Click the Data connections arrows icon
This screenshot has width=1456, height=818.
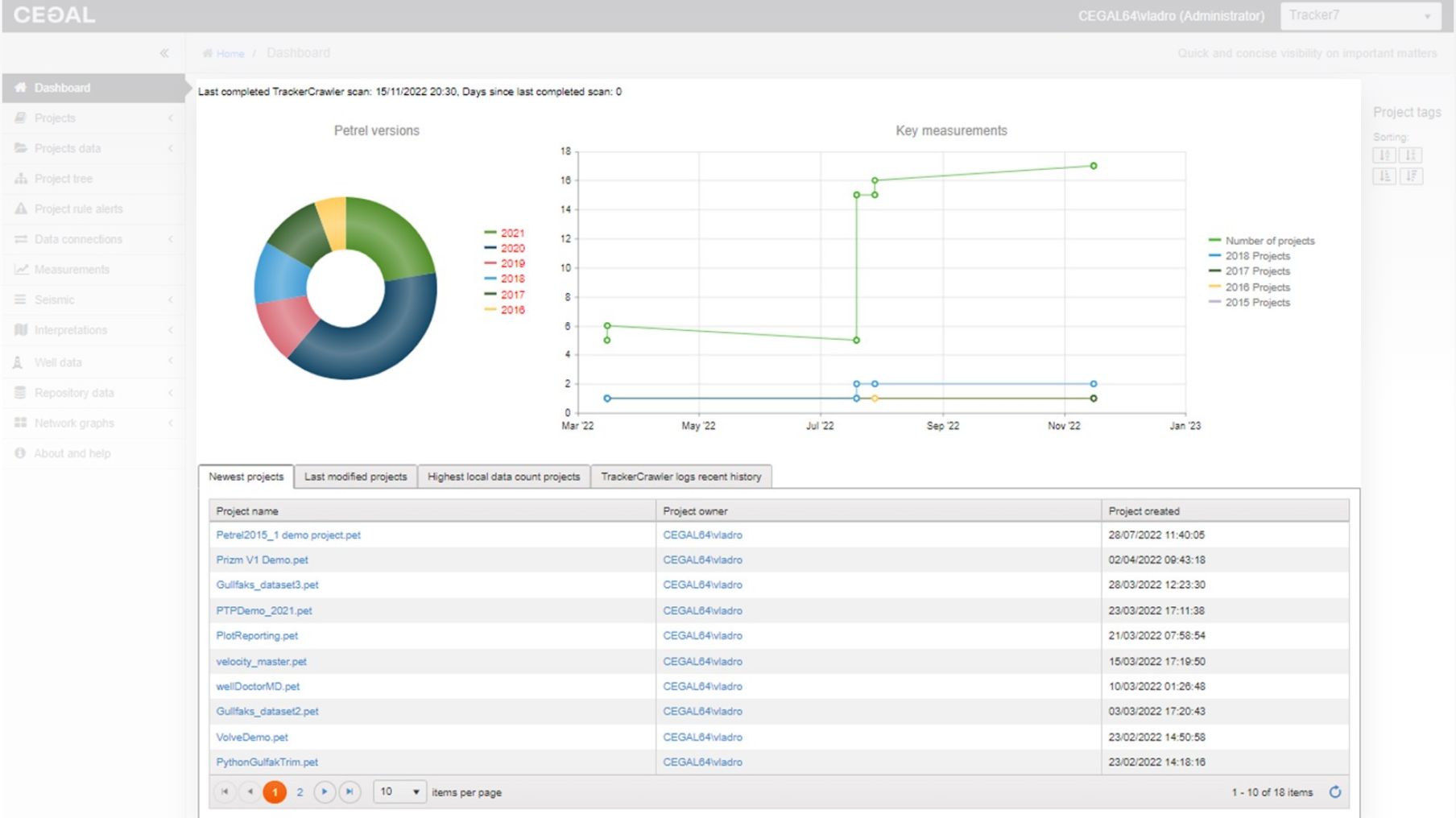coord(21,239)
